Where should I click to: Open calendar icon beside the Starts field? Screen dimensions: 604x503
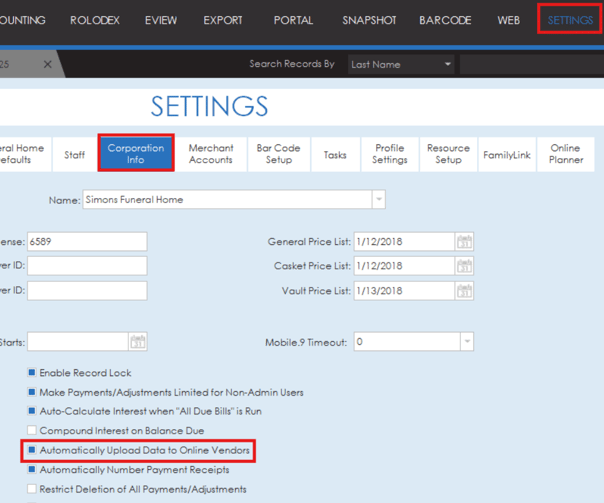pyautogui.click(x=139, y=342)
